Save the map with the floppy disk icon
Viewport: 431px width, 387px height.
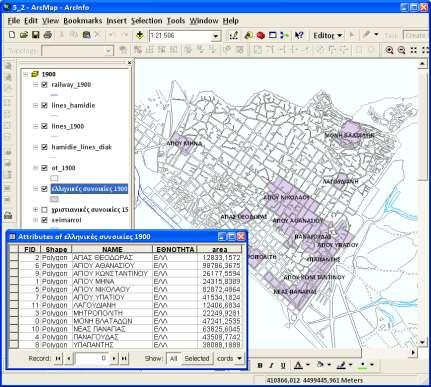35,35
